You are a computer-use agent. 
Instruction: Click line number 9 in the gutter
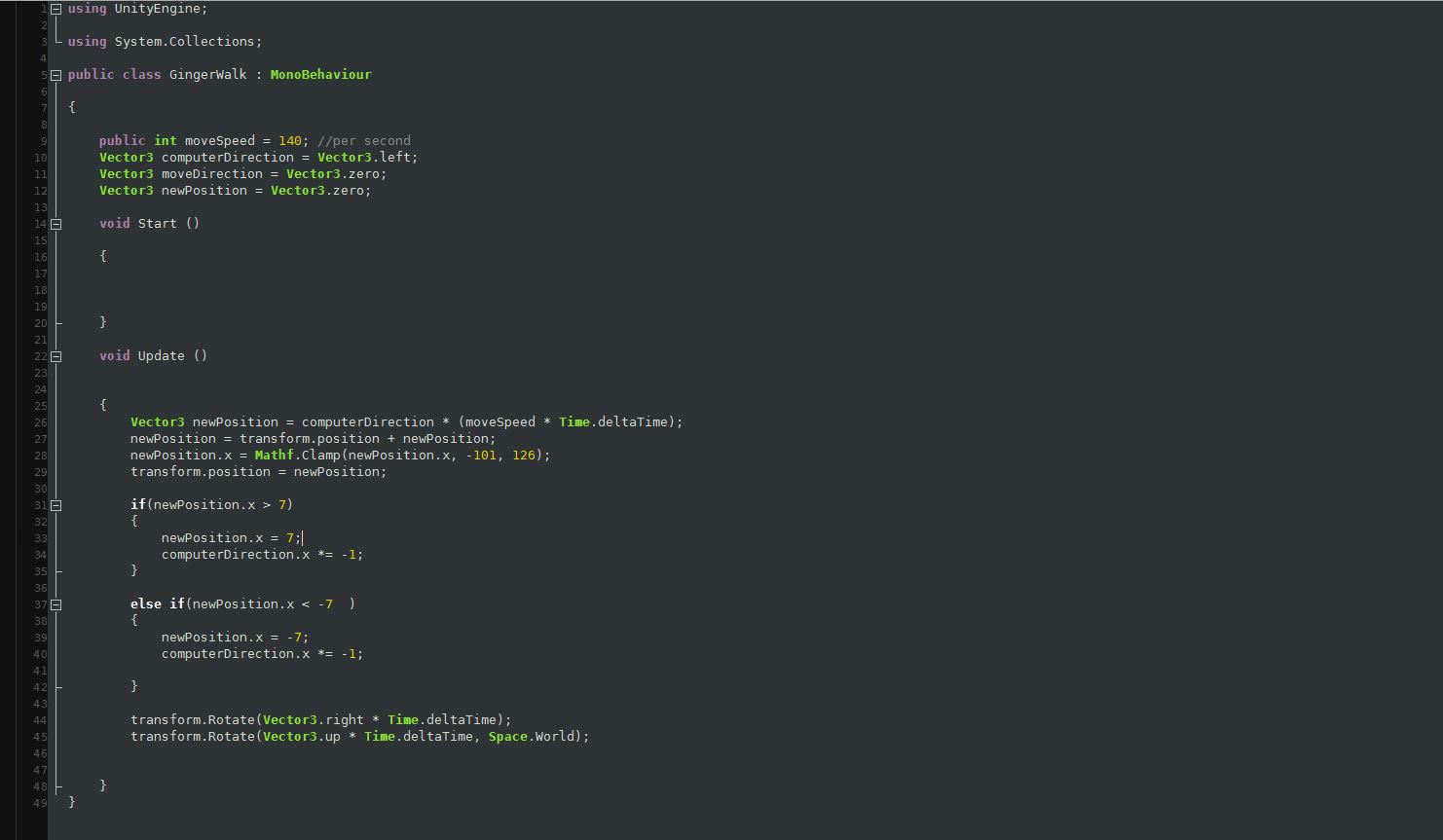coord(42,141)
